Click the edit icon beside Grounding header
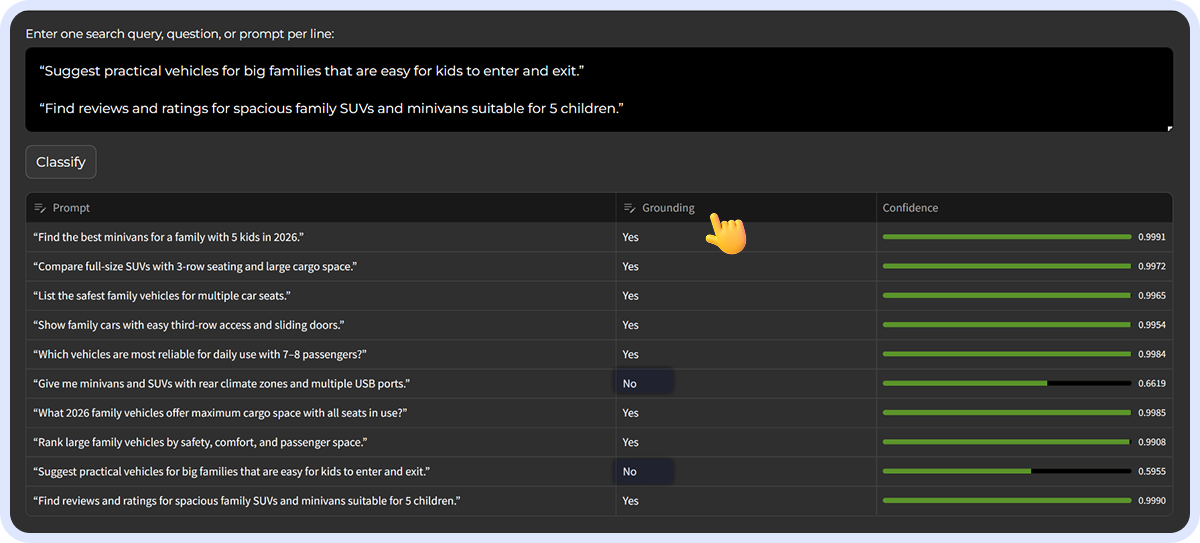The height and width of the screenshot is (543, 1200). point(630,208)
